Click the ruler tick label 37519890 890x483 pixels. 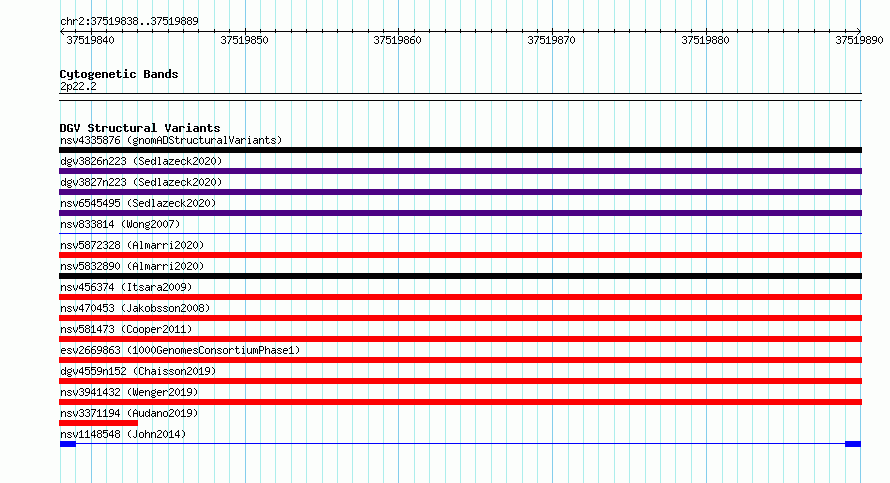[859, 40]
